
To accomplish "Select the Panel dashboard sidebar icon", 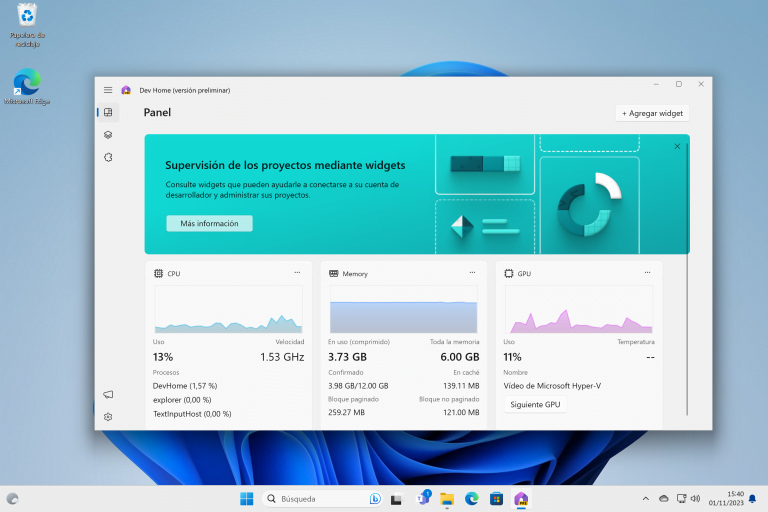I will [x=108, y=113].
